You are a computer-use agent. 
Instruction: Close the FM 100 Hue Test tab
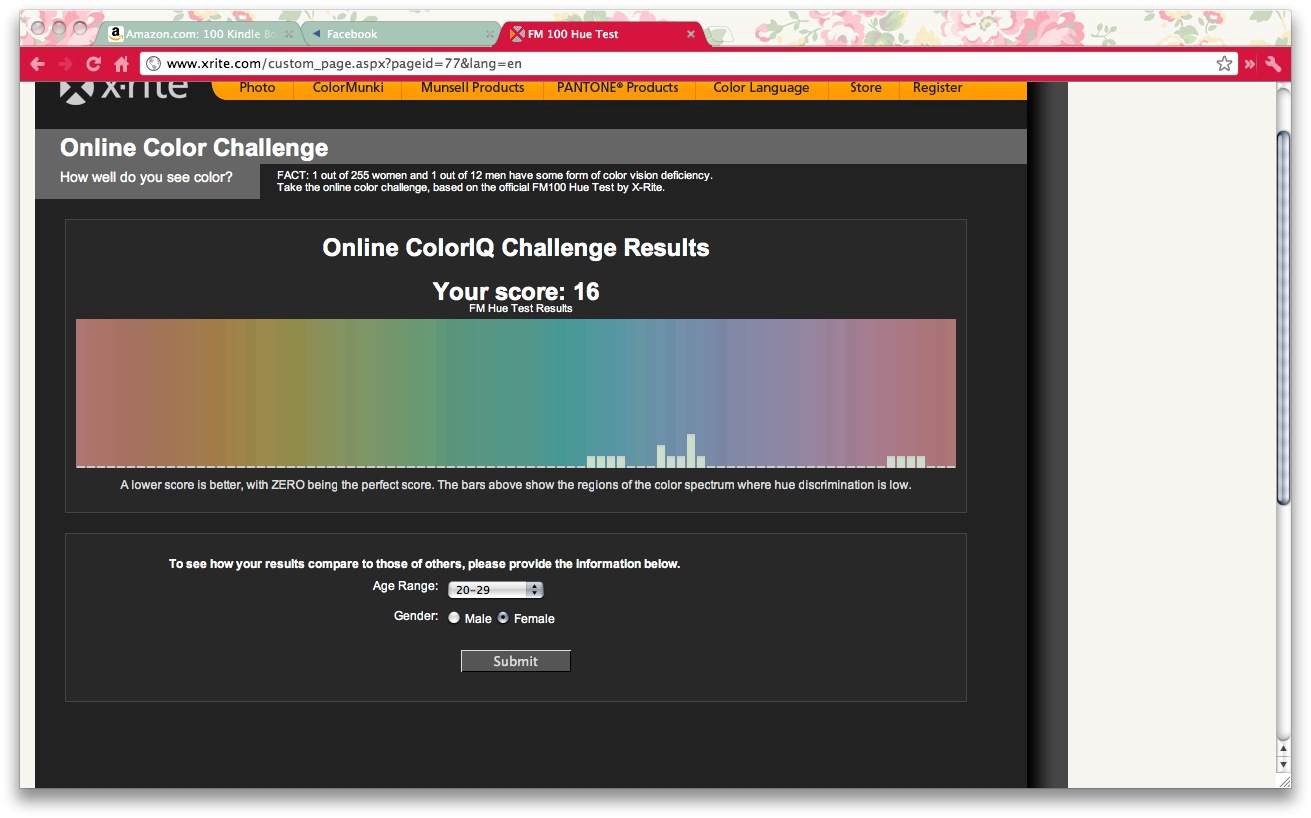(x=690, y=34)
